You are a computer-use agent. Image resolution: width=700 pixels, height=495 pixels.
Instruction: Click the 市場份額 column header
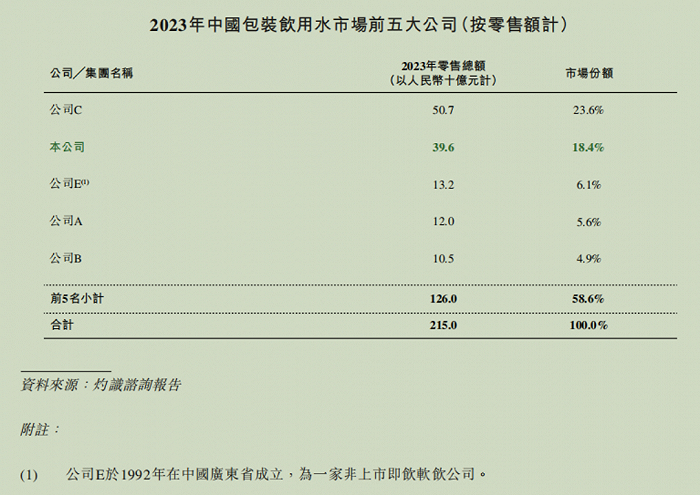click(589, 73)
